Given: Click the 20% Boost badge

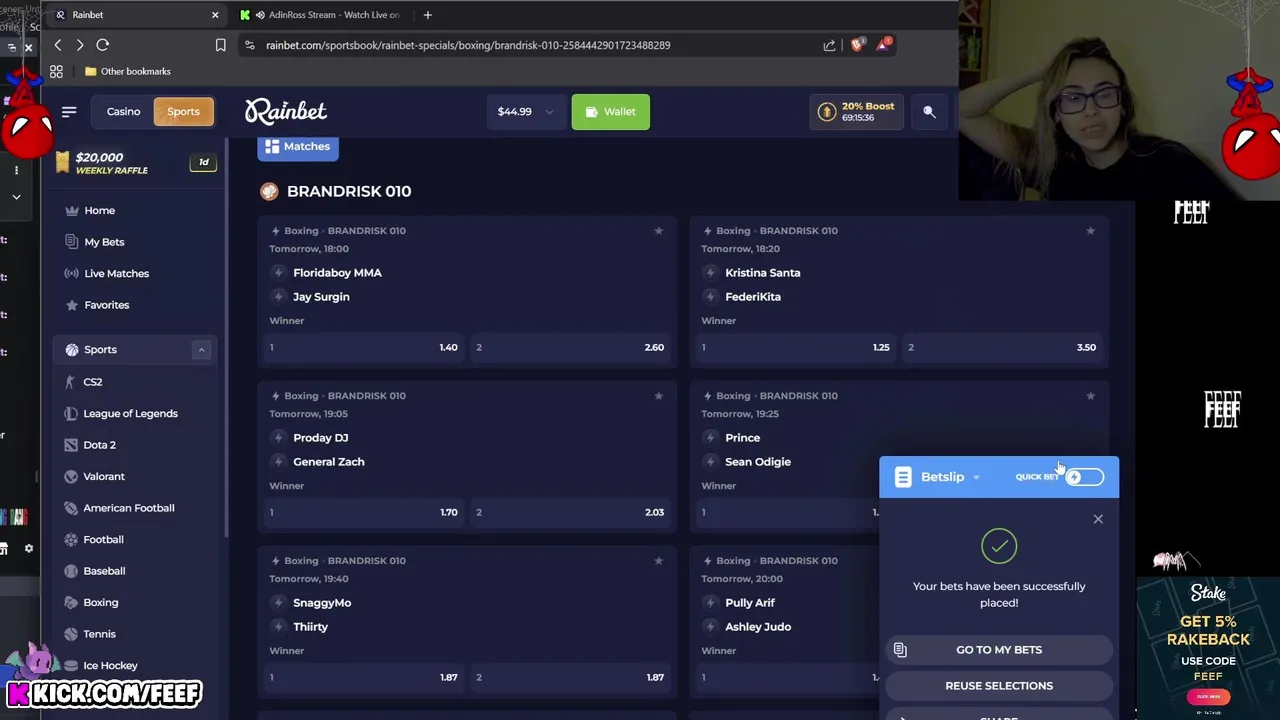Looking at the screenshot, I should coord(857,112).
